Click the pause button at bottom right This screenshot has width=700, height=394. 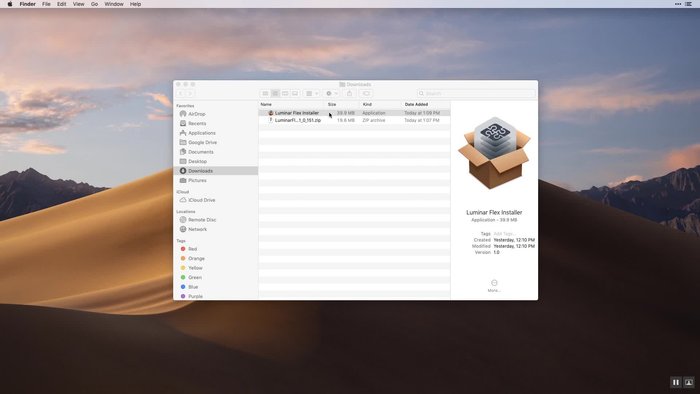coord(676,382)
